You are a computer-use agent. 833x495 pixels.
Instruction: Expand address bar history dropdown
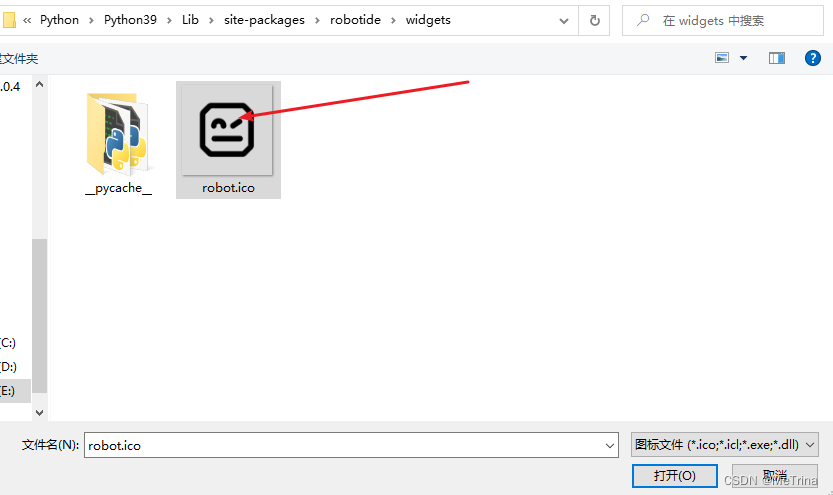tap(564, 21)
